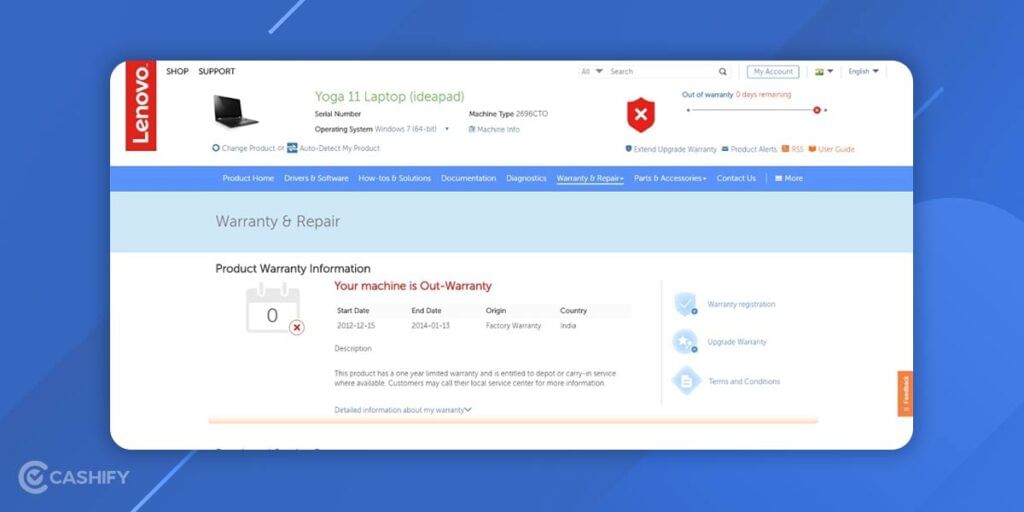Open the All search category dropdown

592,72
